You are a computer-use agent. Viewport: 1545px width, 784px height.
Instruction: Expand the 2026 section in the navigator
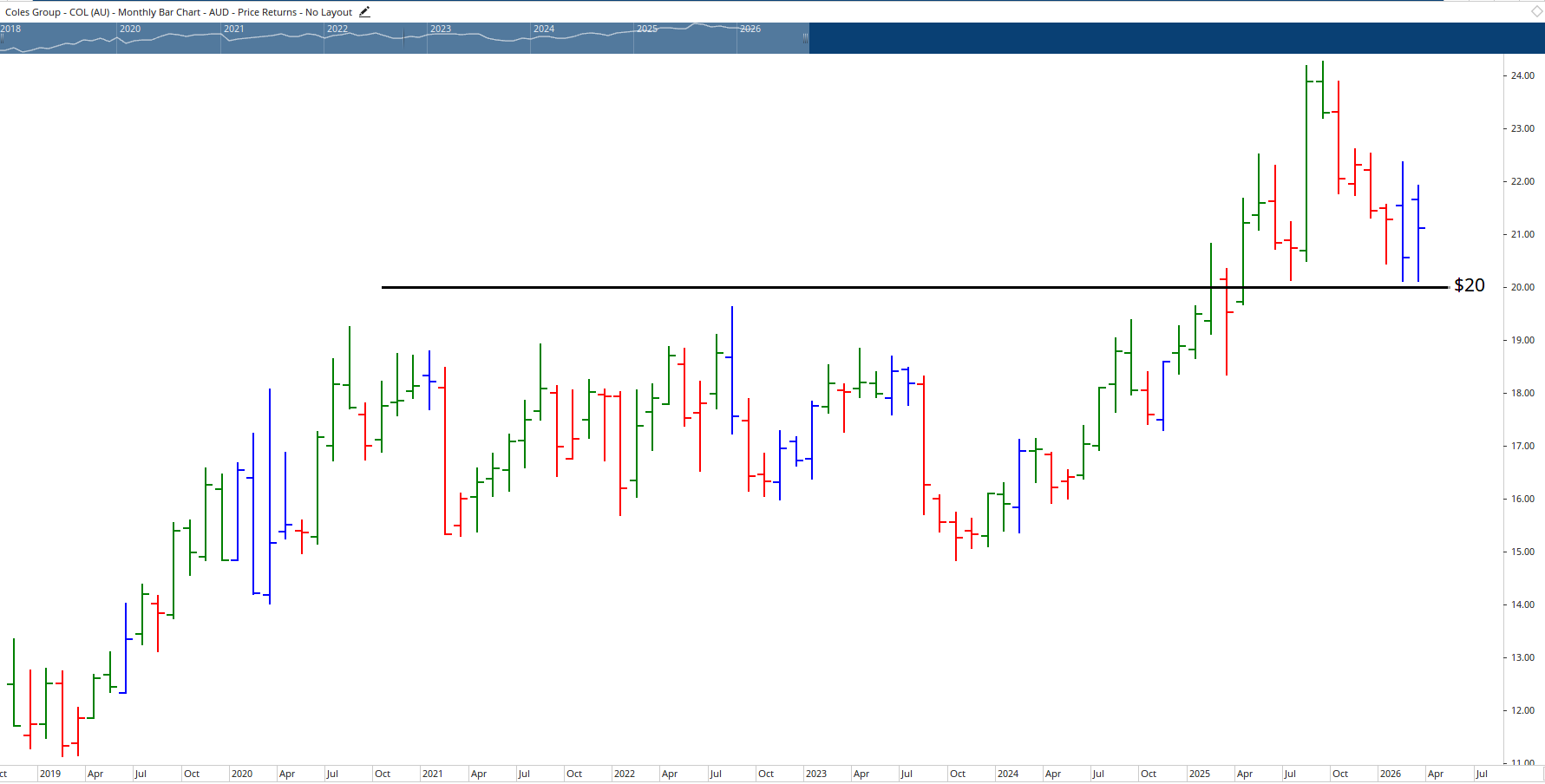point(753,29)
